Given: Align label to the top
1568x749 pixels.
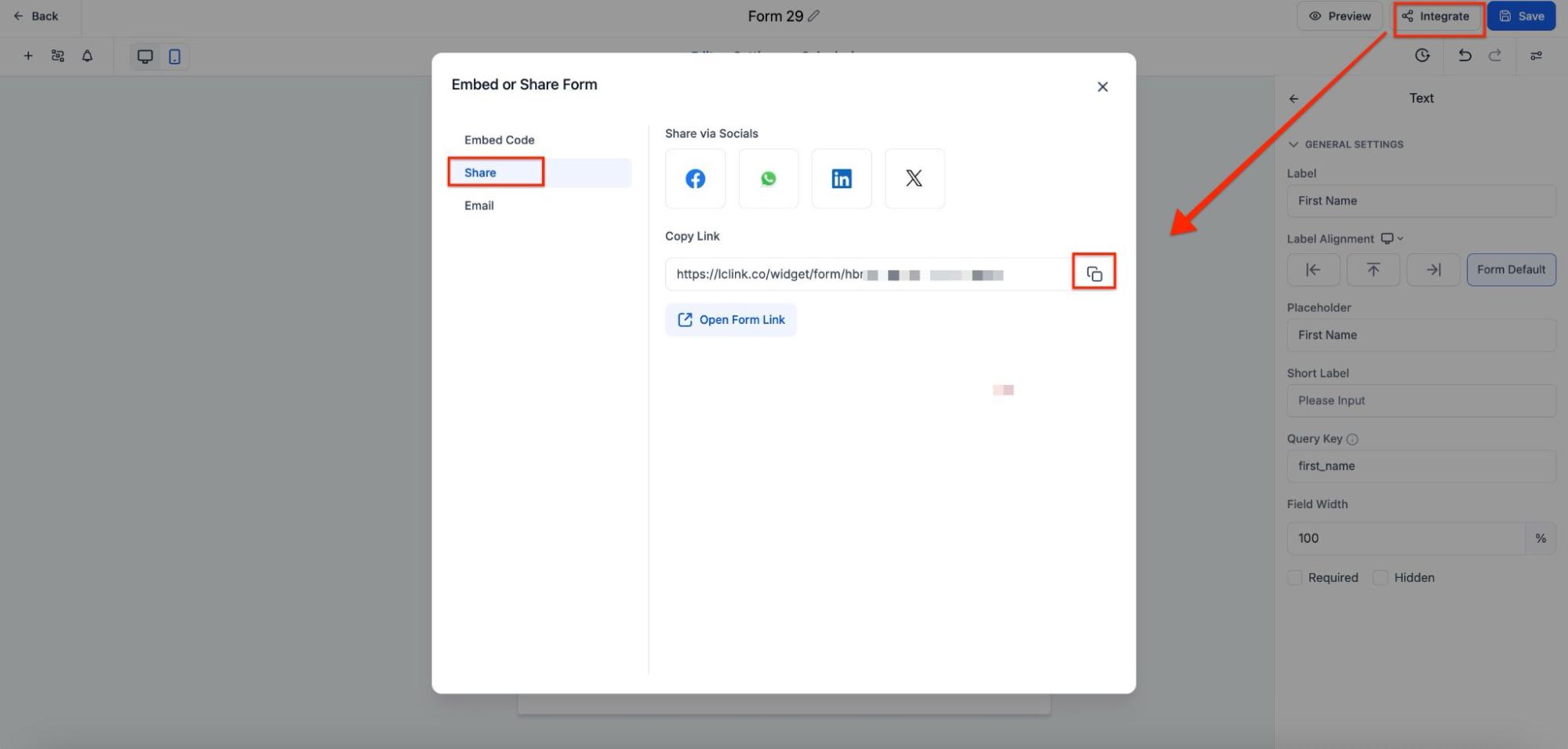Looking at the screenshot, I should 1373,270.
